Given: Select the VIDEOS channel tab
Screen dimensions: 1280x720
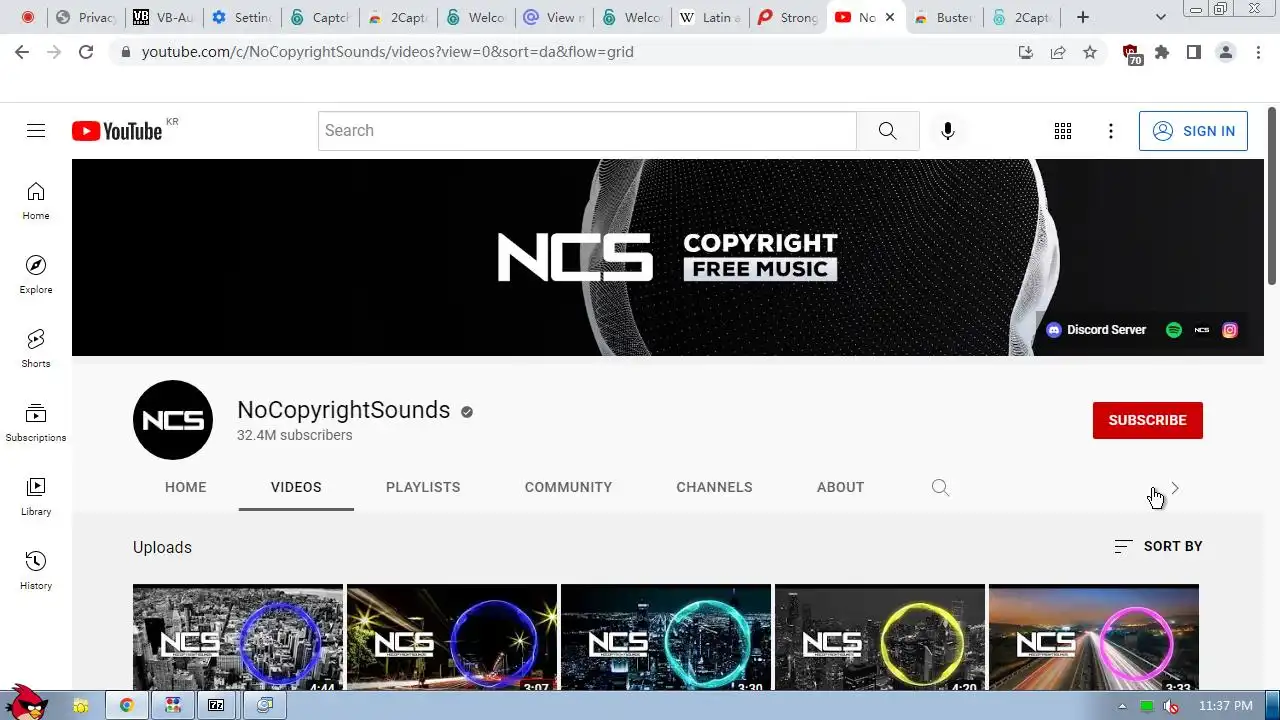Looking at the screenshot, I should tap(296, 487).
